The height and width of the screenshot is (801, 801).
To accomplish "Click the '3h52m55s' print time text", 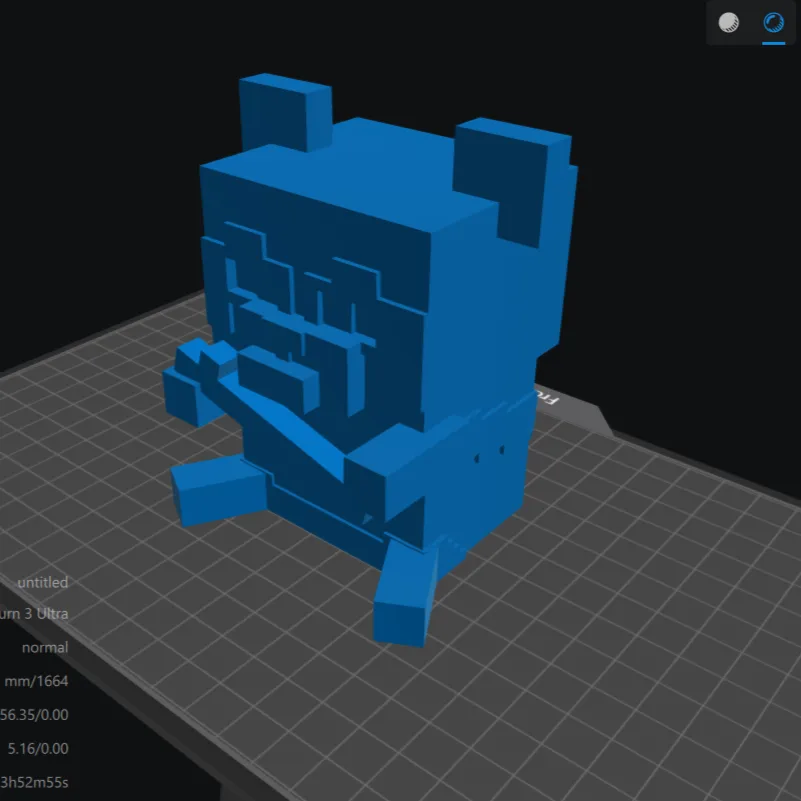I will (34, 782).
